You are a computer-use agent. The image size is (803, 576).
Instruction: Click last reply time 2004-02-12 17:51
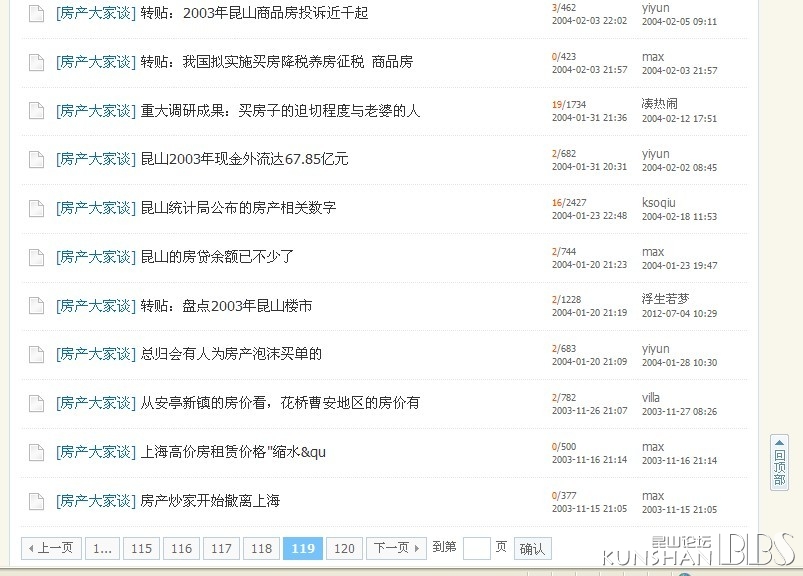tap(680, 119)
